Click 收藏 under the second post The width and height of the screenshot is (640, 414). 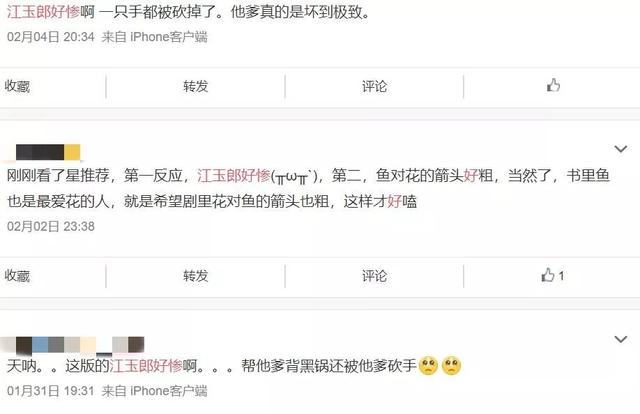click(x=17, y=276)
